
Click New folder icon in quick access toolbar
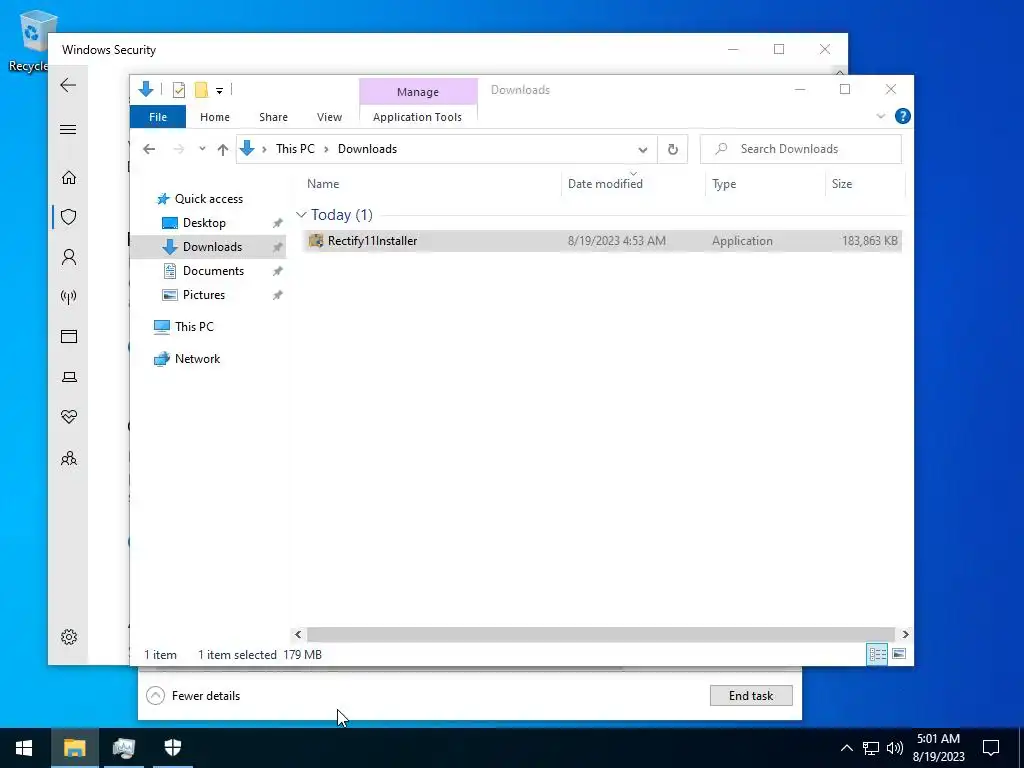pos(201,89)
